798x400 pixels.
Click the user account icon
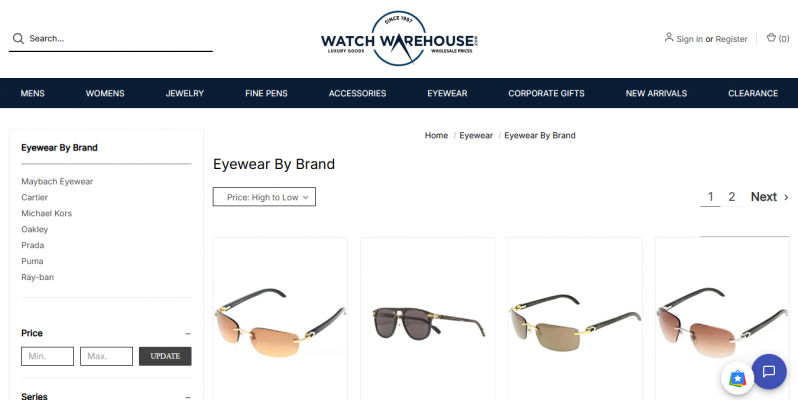[669, 37]
